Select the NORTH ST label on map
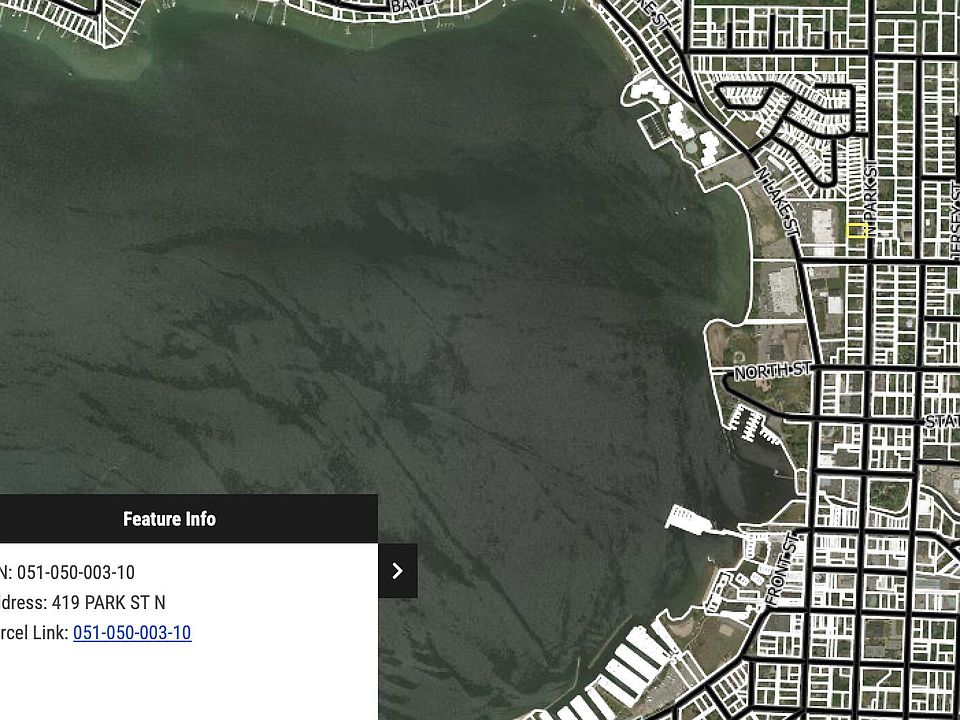 pyautogui.click(x=773, y=370)
